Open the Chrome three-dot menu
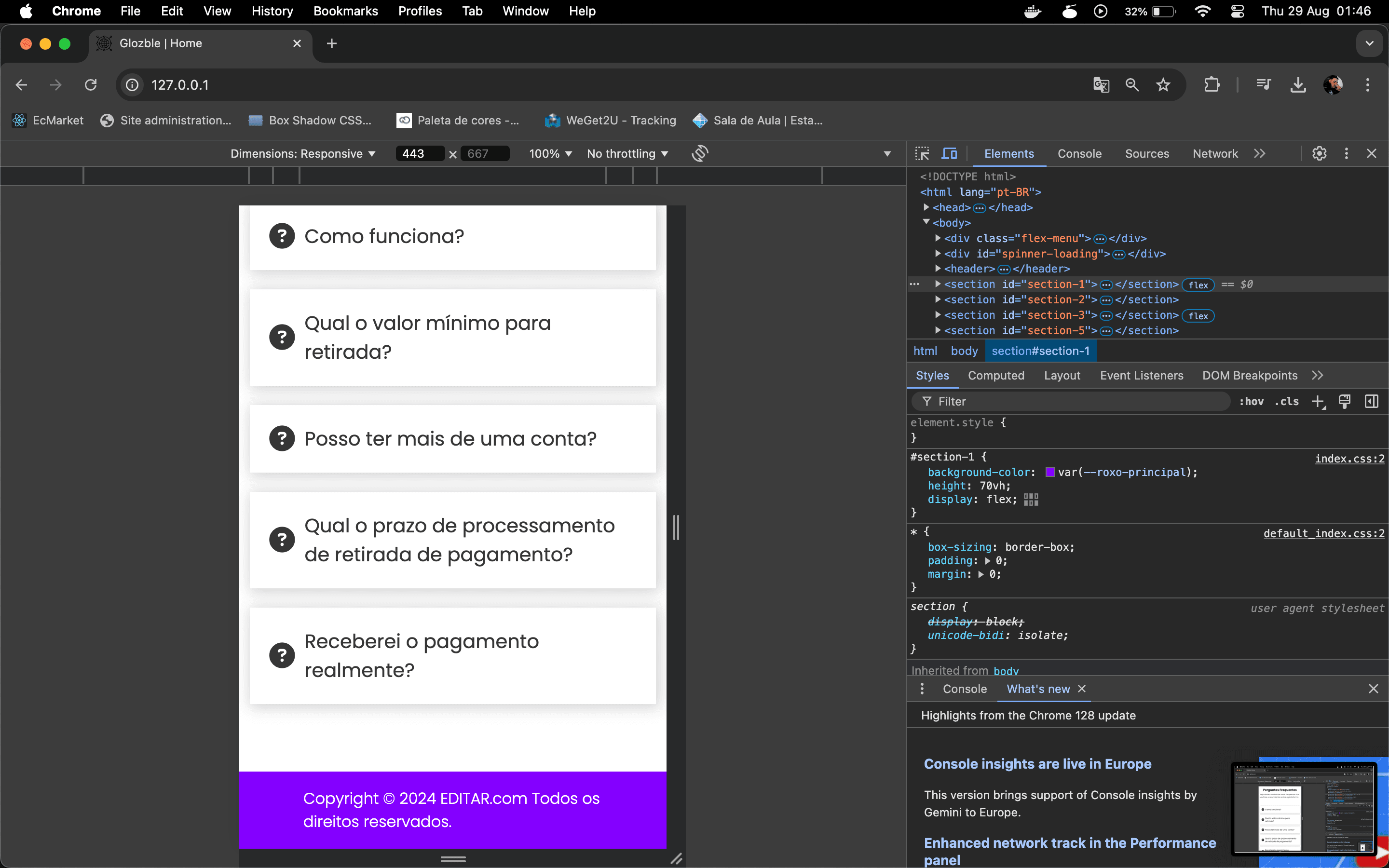Screen dimensions: 1389x868 coord(1368,85)
